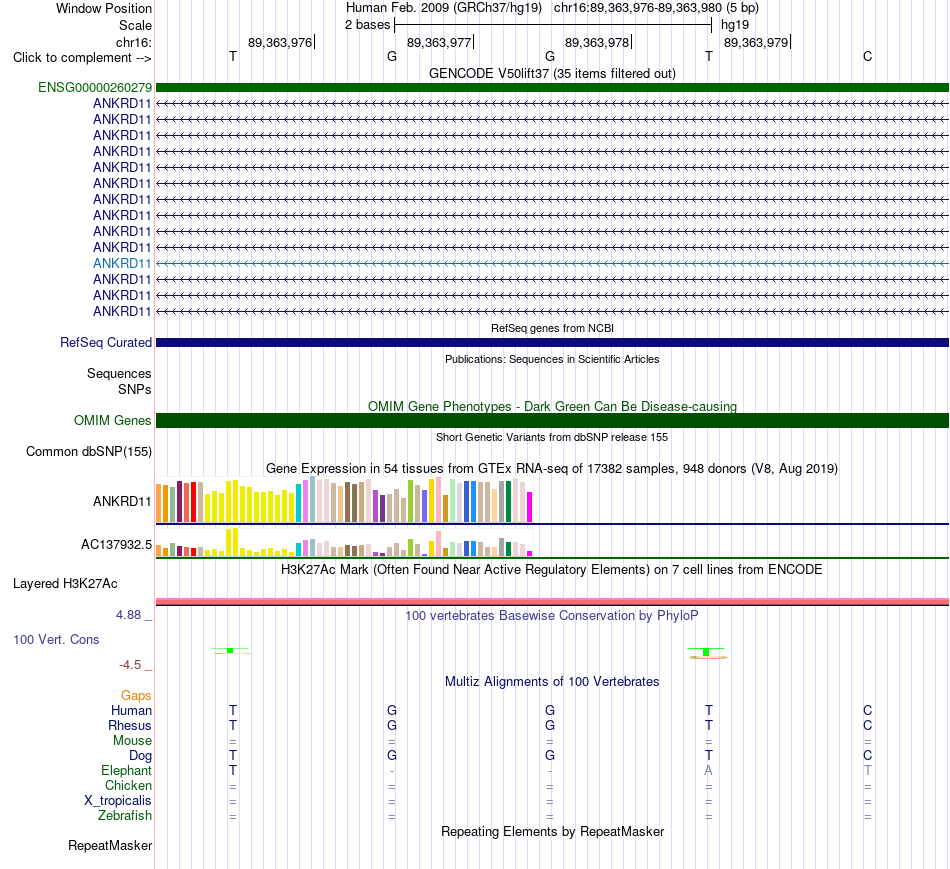Select topmost ANKRD11 transcript label below ENSG00000260279
Image resolution: width=950 pixels, height=869 pixels.
pyautogui.click(x=122, y=103)
